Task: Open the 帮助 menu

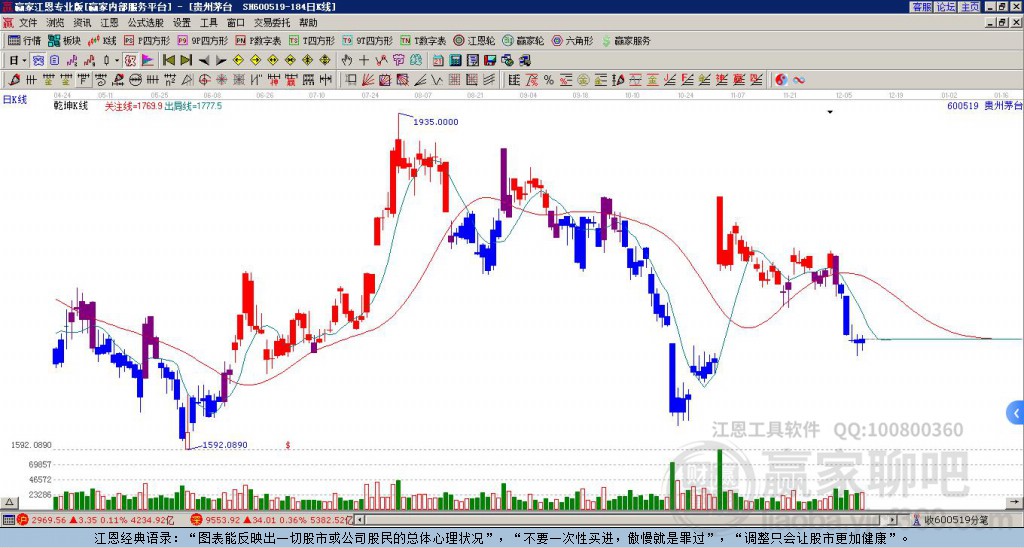Action: coord(308,23)
